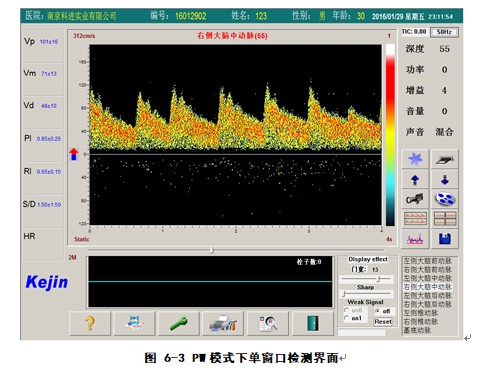Click the red title 右侧大脑中动脉(55)
The height and width of the screenshot is (371, 483).
[x=232, y=36]
